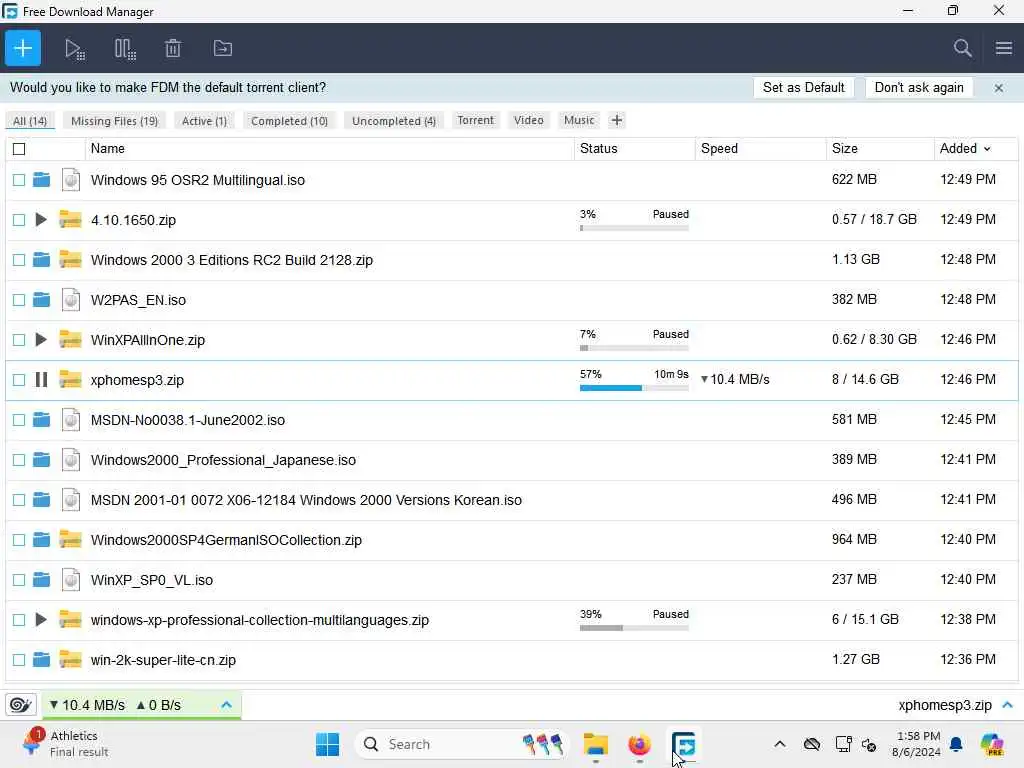
Task: Filter by the Video tag
Action: click(528, 120)
